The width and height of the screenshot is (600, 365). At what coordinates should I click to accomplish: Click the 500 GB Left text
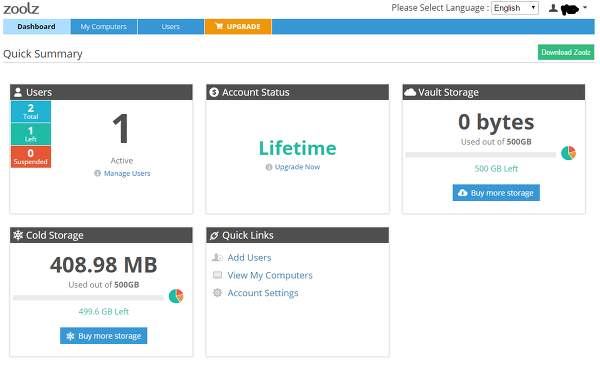(496, 168)
